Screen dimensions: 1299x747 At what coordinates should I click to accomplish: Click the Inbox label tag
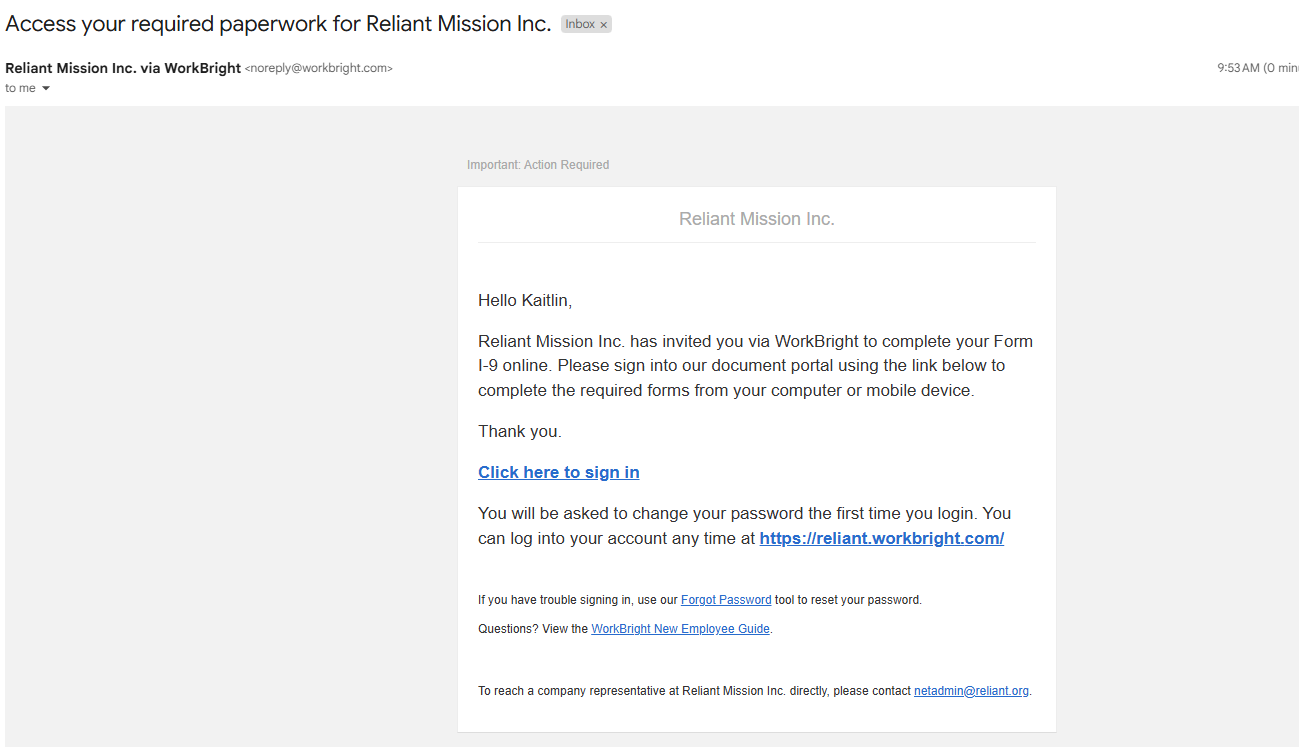[580, 24]
